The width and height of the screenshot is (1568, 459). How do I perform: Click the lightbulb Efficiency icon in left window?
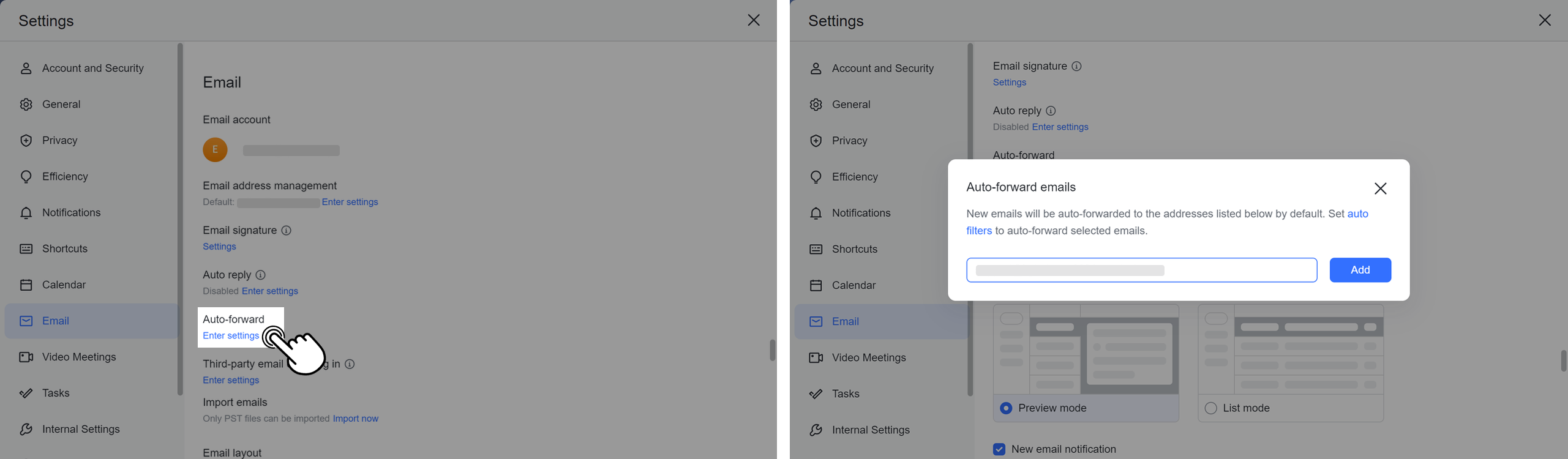[x=26, y=177]
